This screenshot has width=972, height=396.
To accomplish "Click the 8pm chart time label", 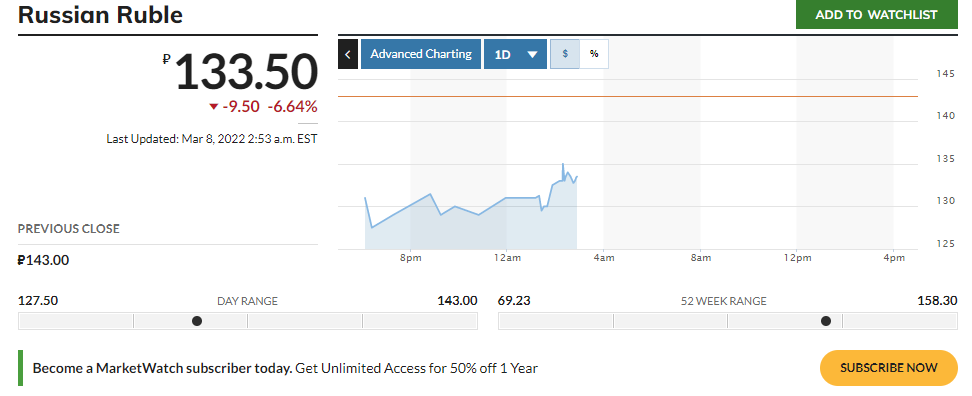I will [410, 258].
